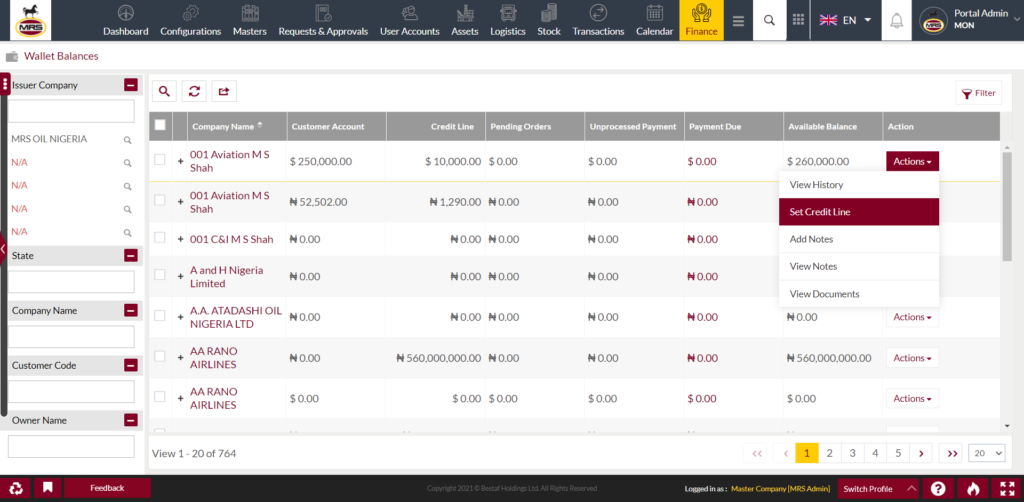The height and width of the screenshot is (502, 1024).
Task: Click the Feedback button
Action: point(107,488)
